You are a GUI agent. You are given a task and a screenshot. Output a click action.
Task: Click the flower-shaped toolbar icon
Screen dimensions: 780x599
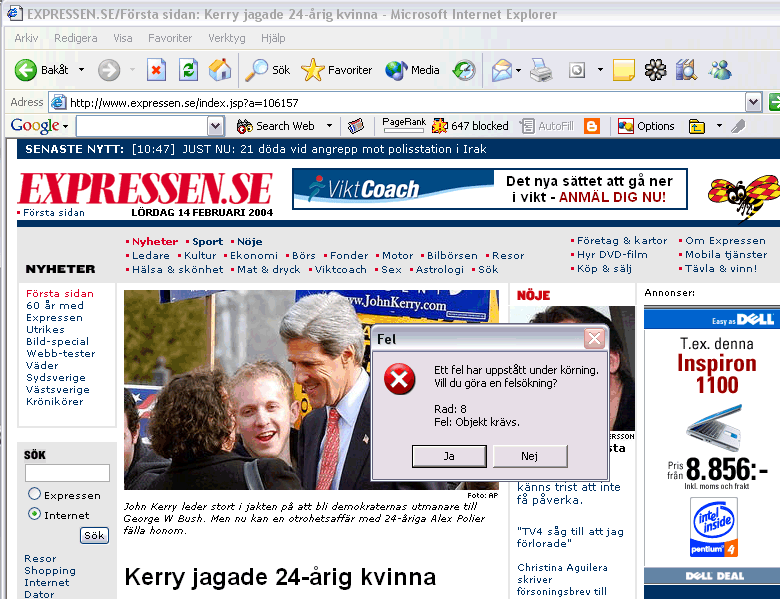(x=655, y=70)
